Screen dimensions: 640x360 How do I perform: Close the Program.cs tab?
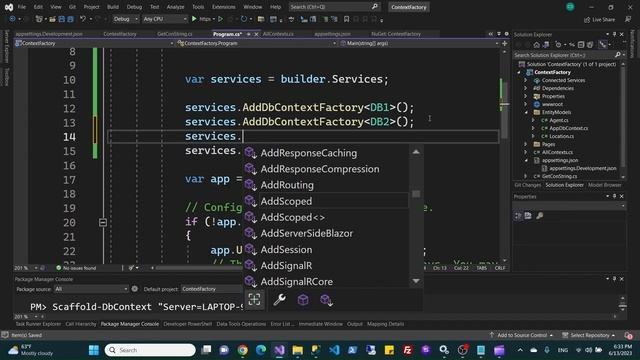[x=256, y=34]
